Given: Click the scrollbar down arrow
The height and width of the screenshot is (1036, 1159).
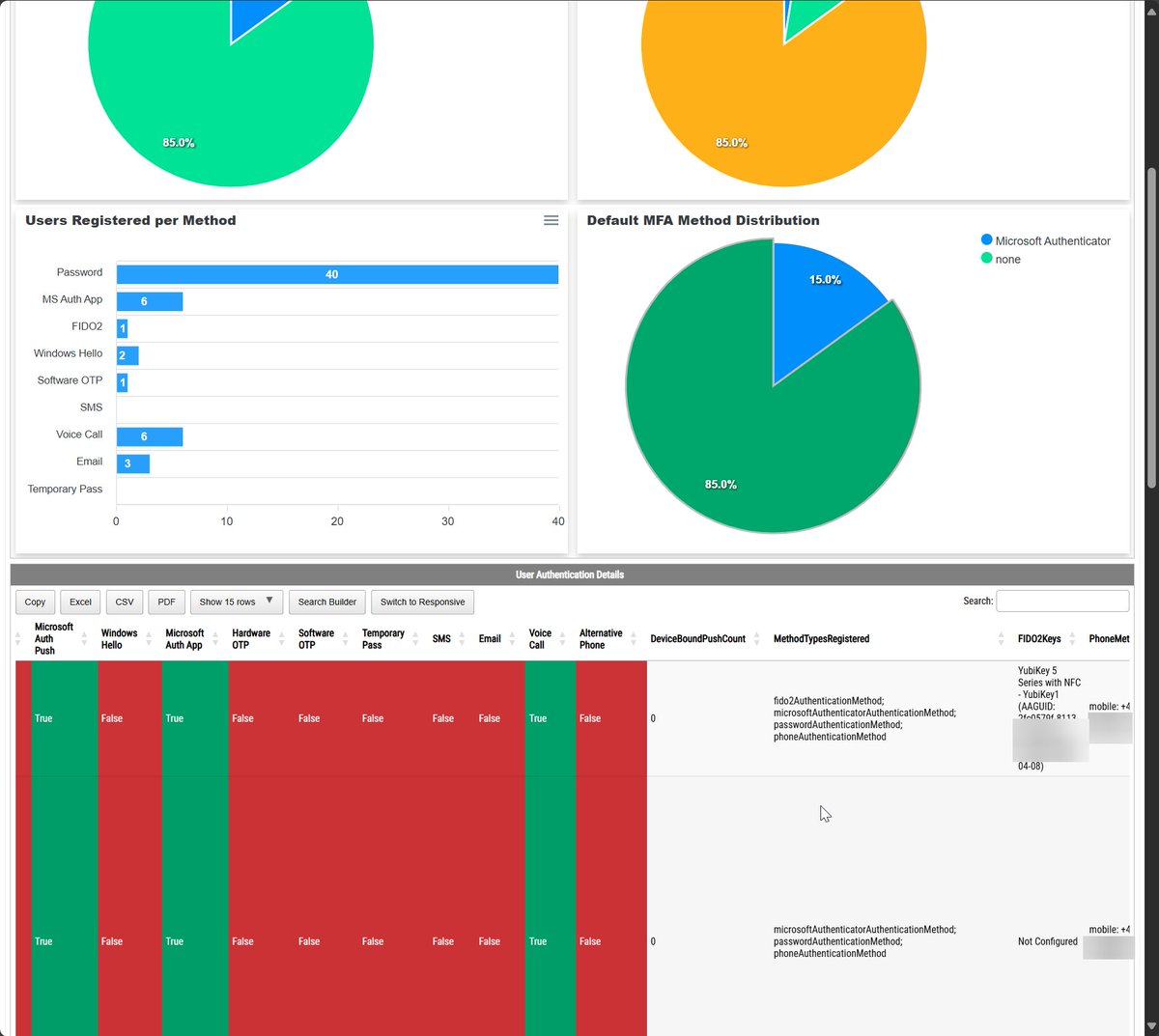Looking at the screenshot, I should [1150, 1026].
